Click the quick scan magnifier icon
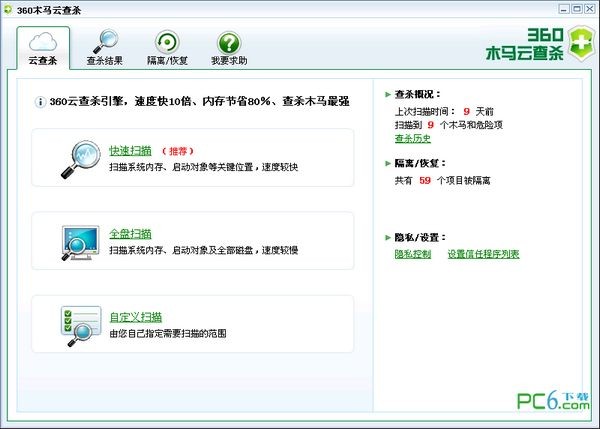The width and height of the screenshot is (600, 429). (x=80, y=159)
